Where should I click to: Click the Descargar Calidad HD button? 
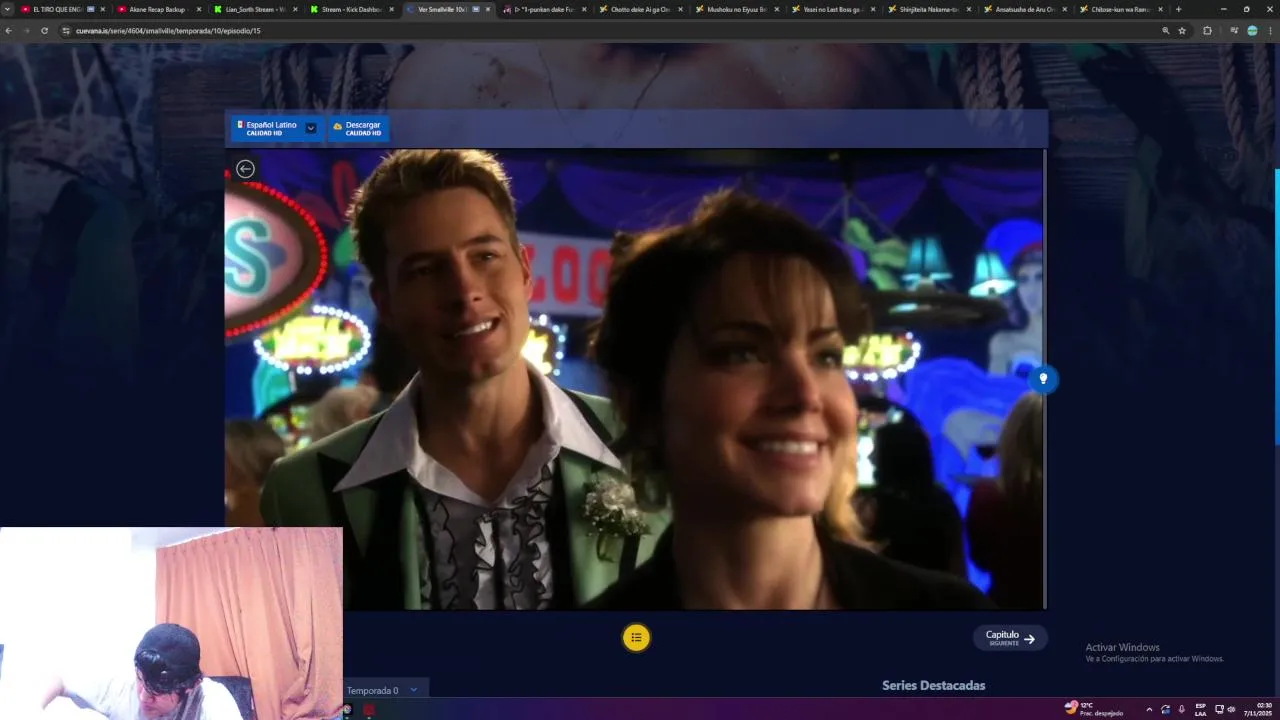click(x=358, y=128)
